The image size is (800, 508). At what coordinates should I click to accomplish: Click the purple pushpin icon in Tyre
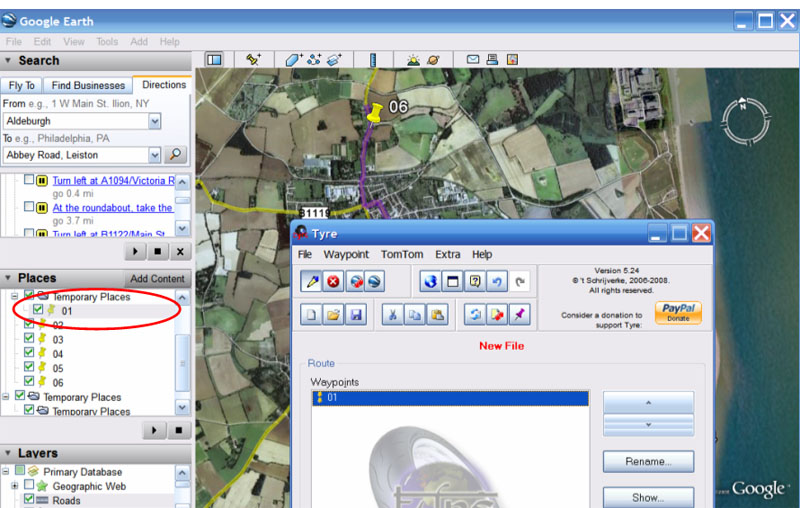click(519, 315)
